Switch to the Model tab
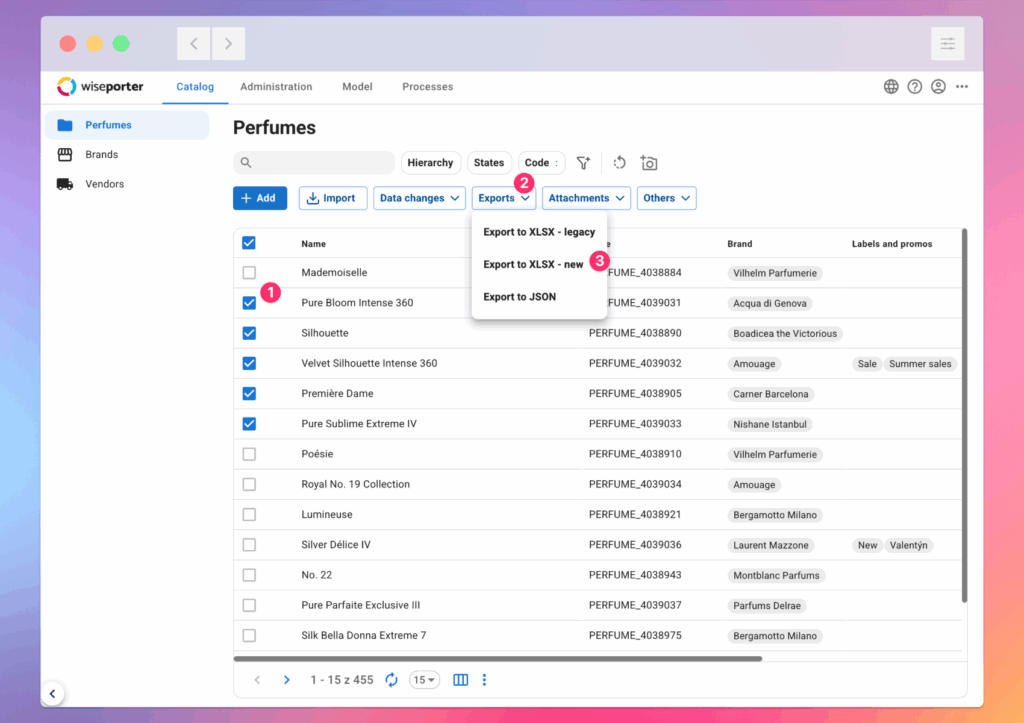The height and width of the screenshot is (723, 1024). (357, 87)
